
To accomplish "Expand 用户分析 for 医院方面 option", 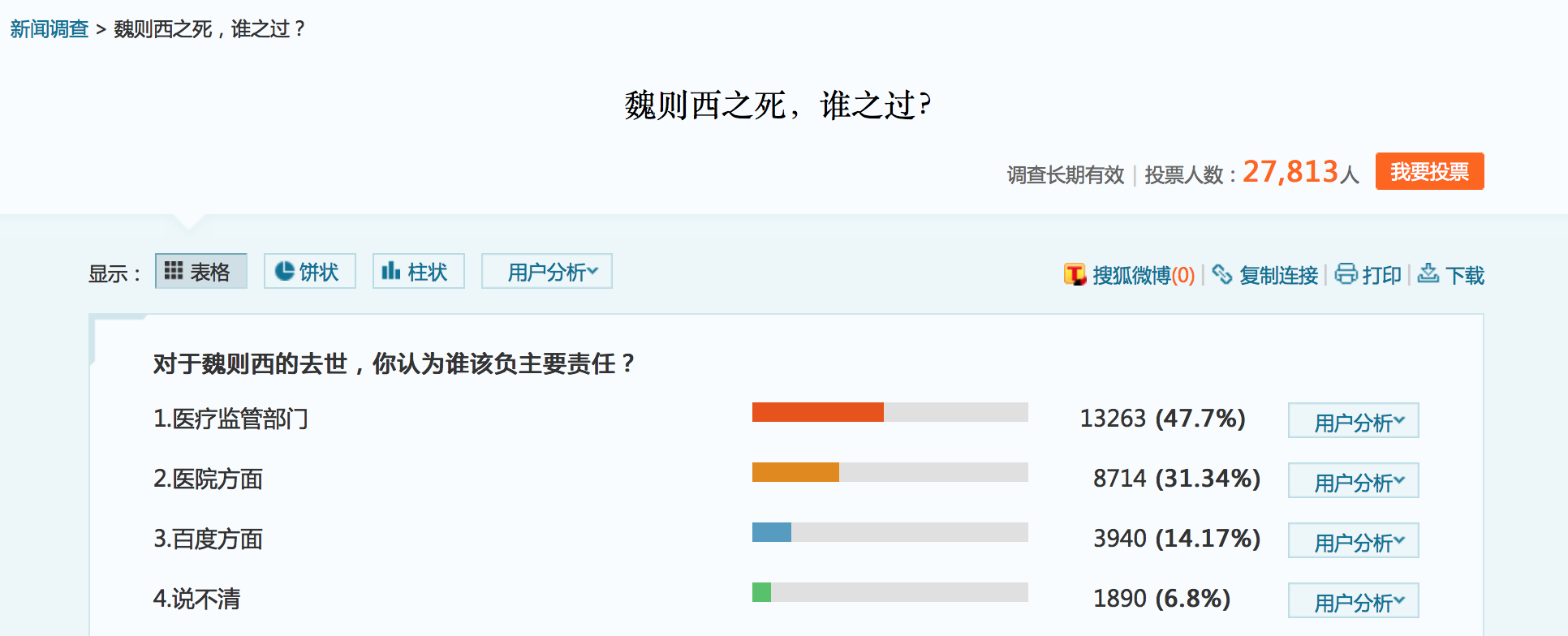I will pyautogui.click(x=1353, y=481).
